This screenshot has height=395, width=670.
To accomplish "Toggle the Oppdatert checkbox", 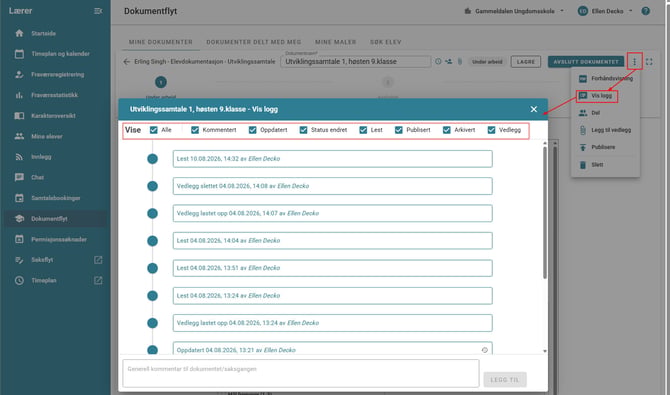I will click(253, 130).
